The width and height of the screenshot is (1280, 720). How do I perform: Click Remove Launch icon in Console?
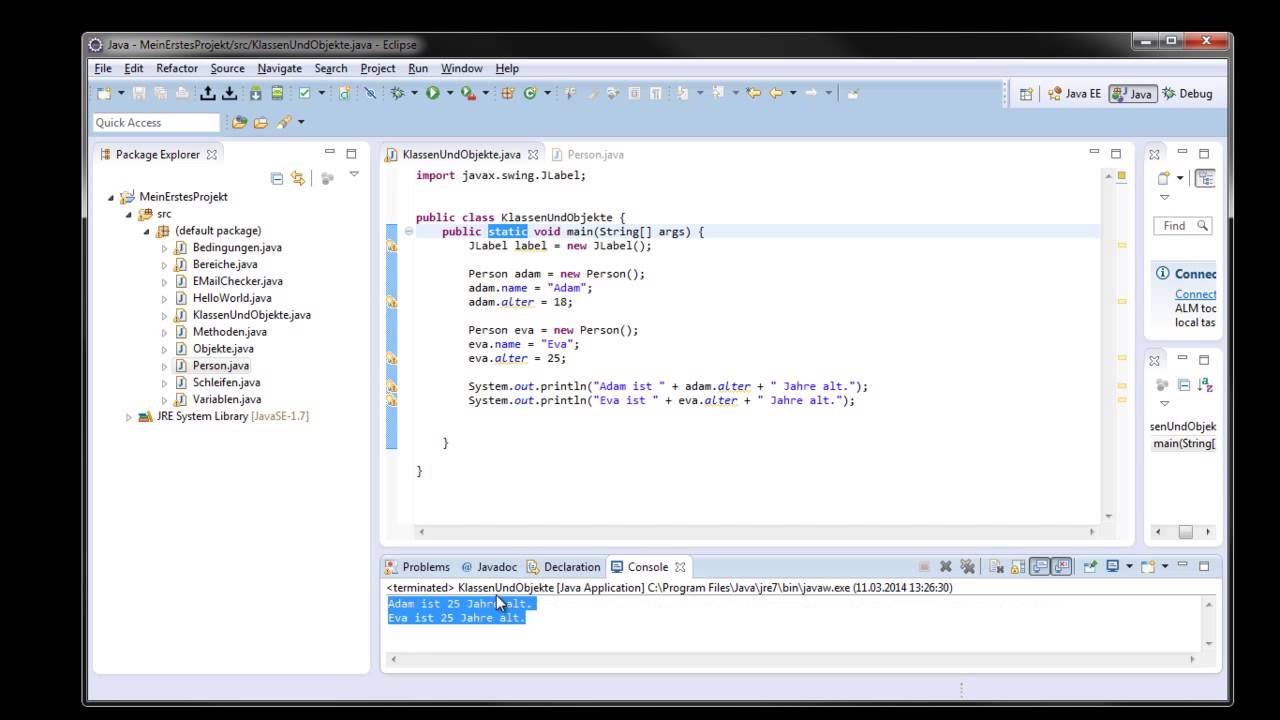coord(946,566)
